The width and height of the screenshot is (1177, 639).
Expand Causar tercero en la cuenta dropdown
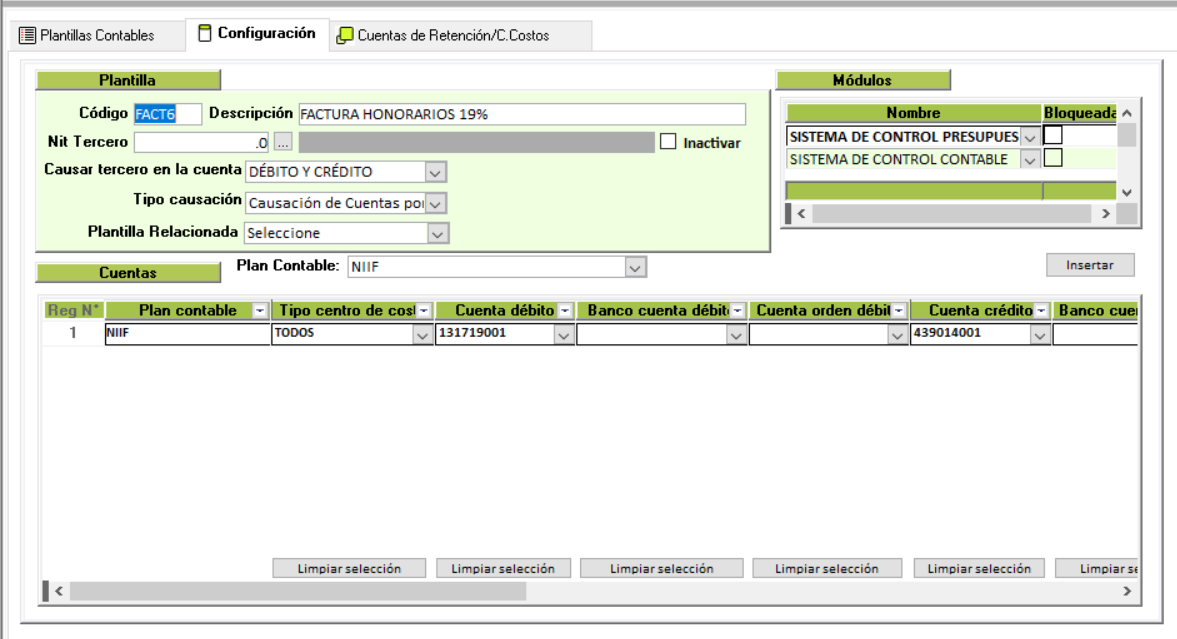click(x=435, y=172)
